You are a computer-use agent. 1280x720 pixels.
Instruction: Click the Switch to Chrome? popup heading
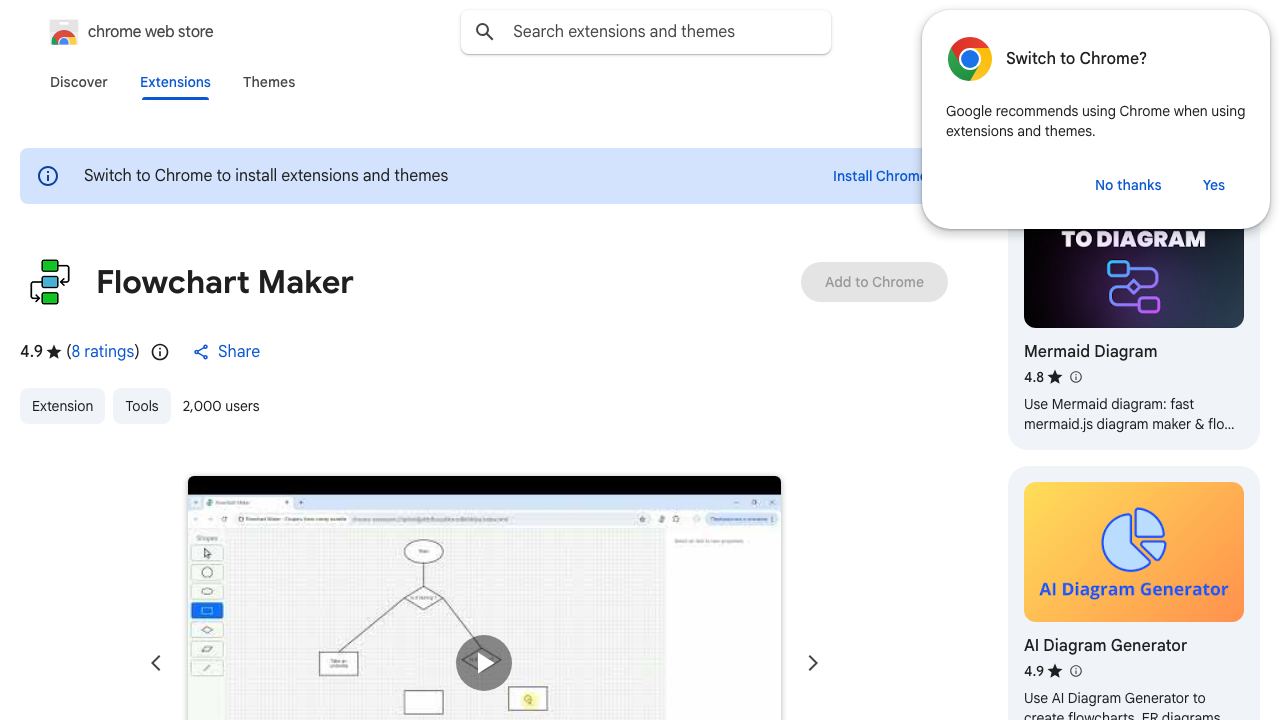point(1076,59)
